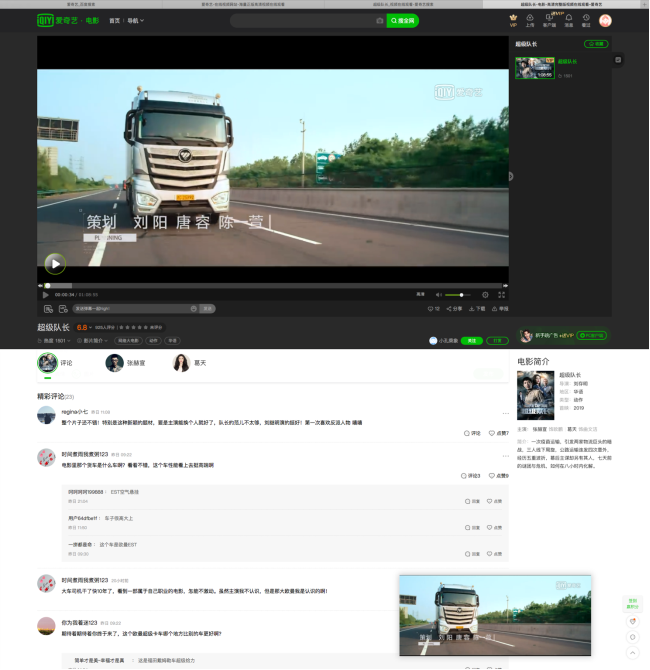Image resolution: width=650 pixels, height=670 pixels.
Task: Like the 这个车是欧曼EST sub-comment
Action: click(494, 554)
